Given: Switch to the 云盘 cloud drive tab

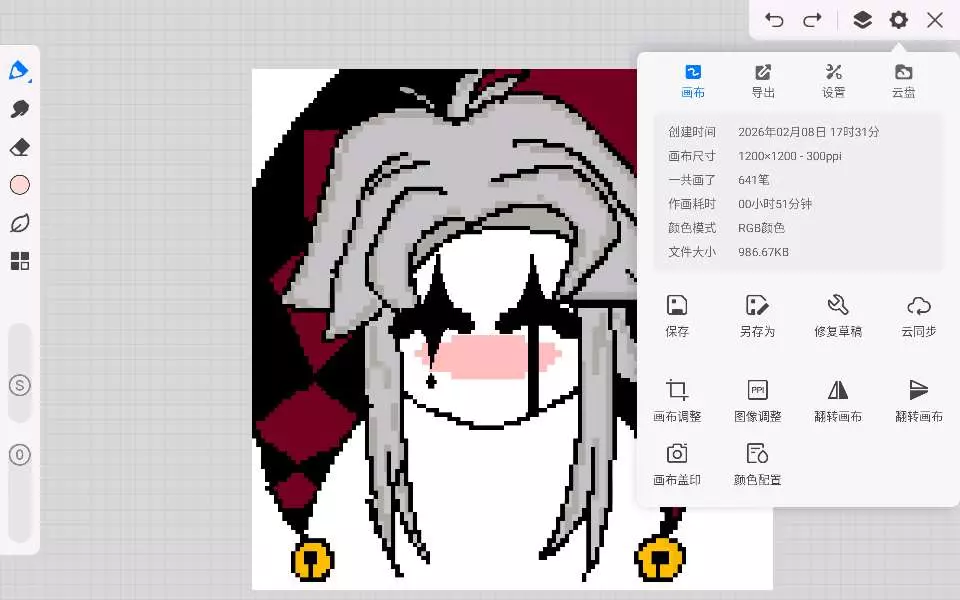Looking at the screenshot, I should pos(903,81).
